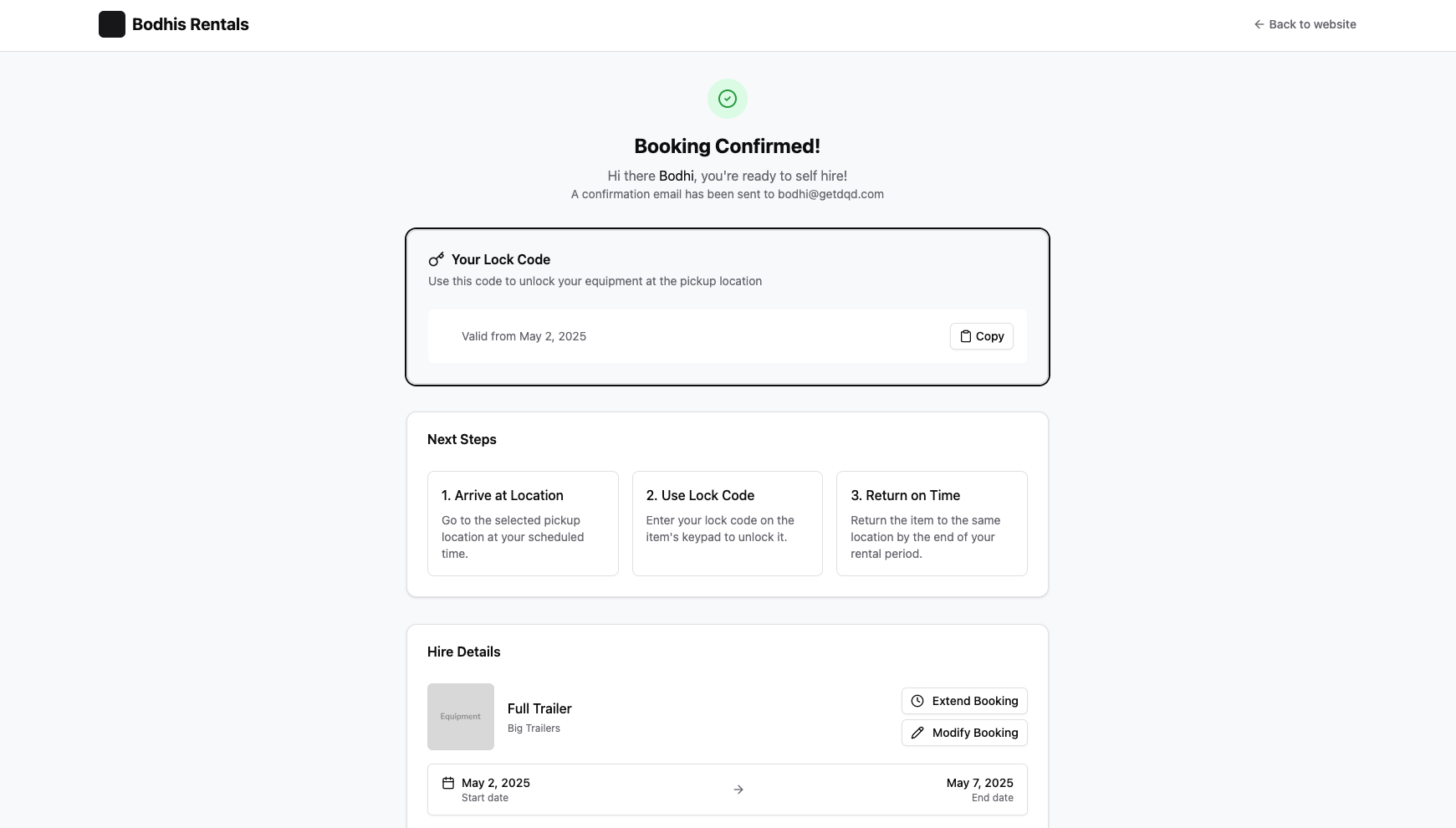The height and width of the screenshot is (828, 1456).
Task: Click the Full Trailer equipment name
Action: (539, 708)
